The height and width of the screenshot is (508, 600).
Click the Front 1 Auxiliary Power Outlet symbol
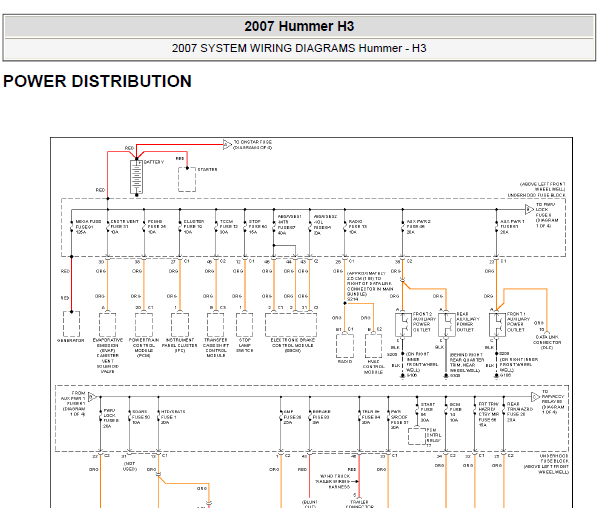[x=497, y=325]
